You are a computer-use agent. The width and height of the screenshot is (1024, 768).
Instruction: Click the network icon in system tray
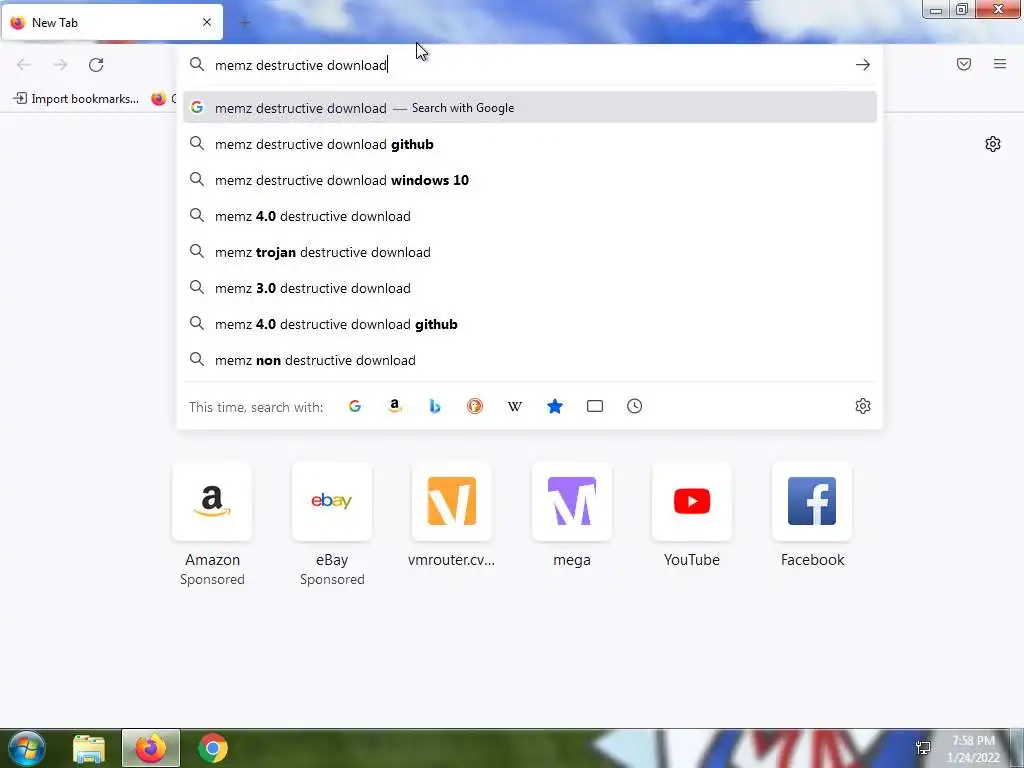pos(923,748)
